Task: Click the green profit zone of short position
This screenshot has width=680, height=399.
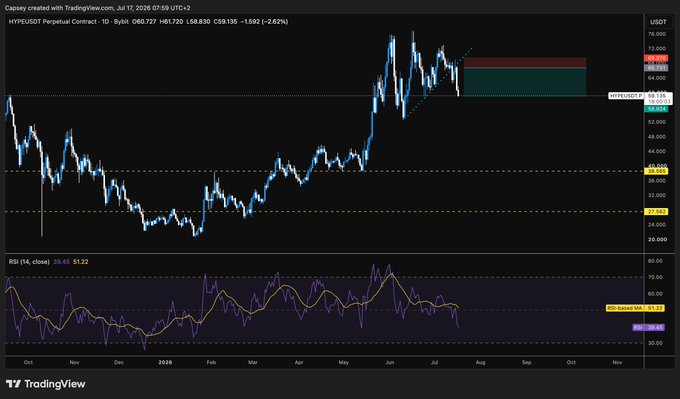Action: [x=525, y=82]
